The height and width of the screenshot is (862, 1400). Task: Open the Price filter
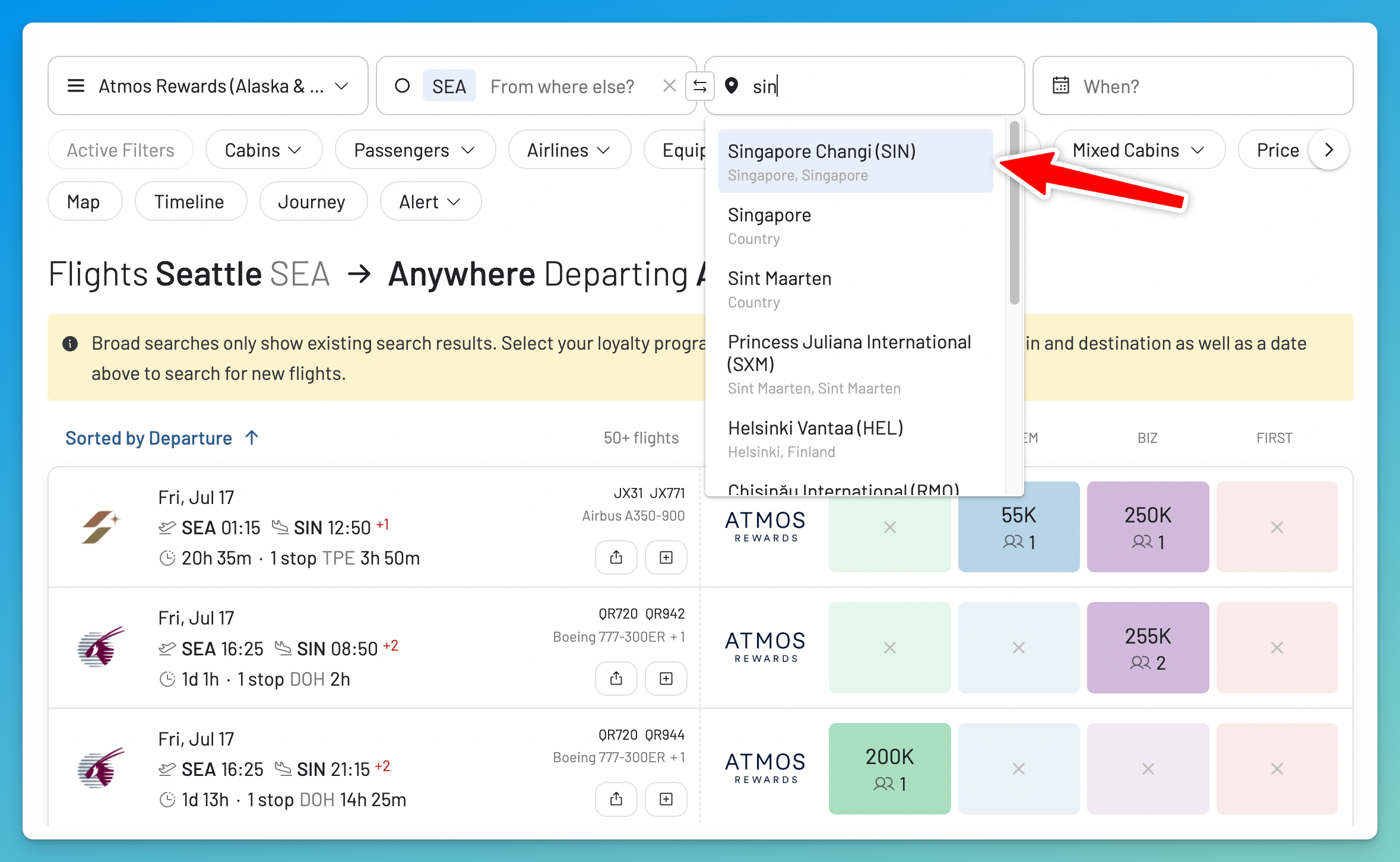pyautogui.click(x=1278, y=150)
